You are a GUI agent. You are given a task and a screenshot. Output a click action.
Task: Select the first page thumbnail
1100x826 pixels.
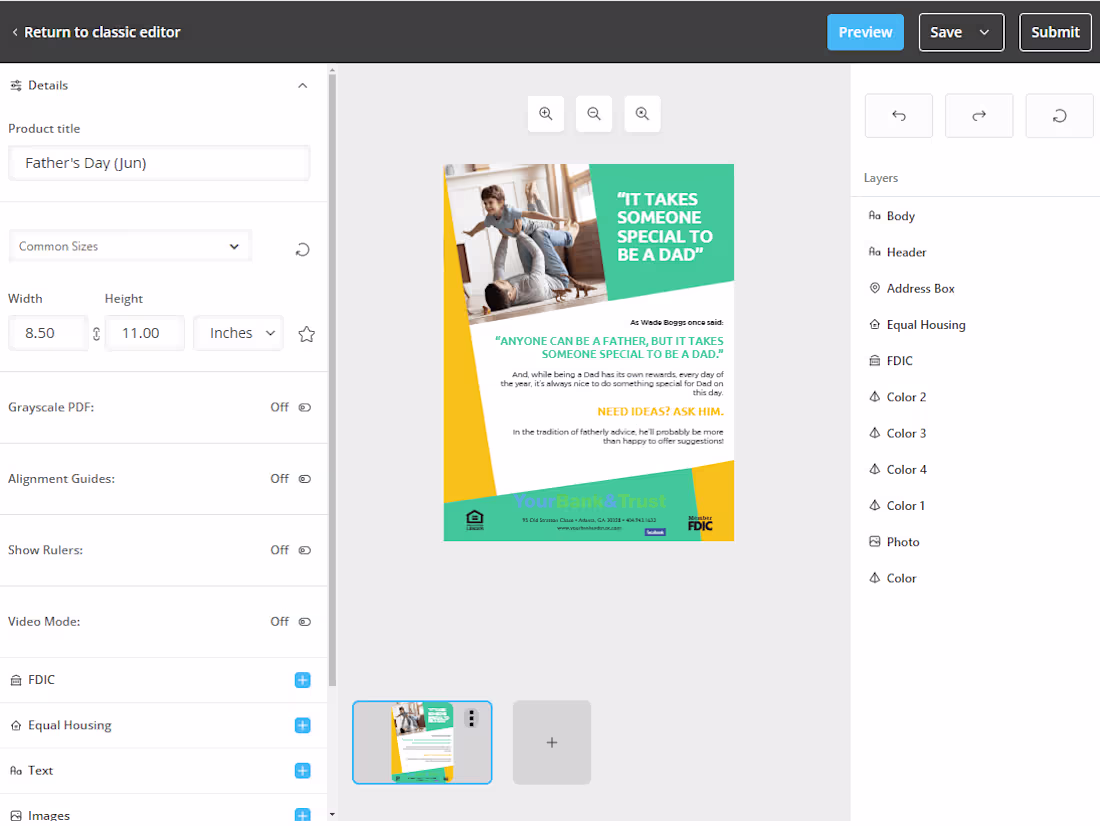[x=422, y=742]
